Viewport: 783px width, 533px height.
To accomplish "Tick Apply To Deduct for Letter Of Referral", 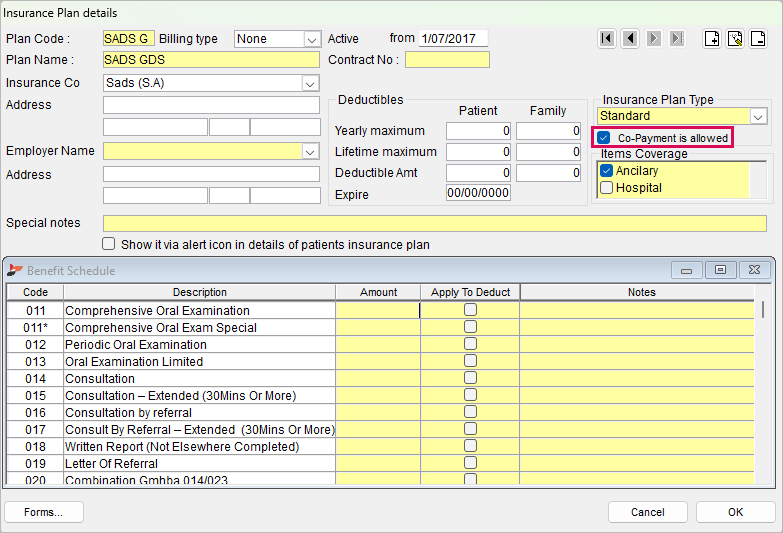I will point(470,463).
